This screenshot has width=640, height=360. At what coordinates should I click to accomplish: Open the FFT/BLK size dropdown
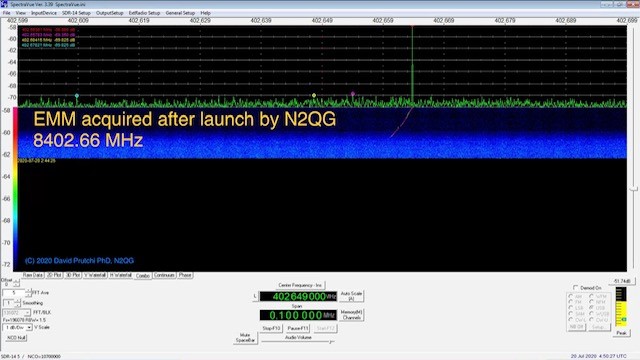pos(16,313)
